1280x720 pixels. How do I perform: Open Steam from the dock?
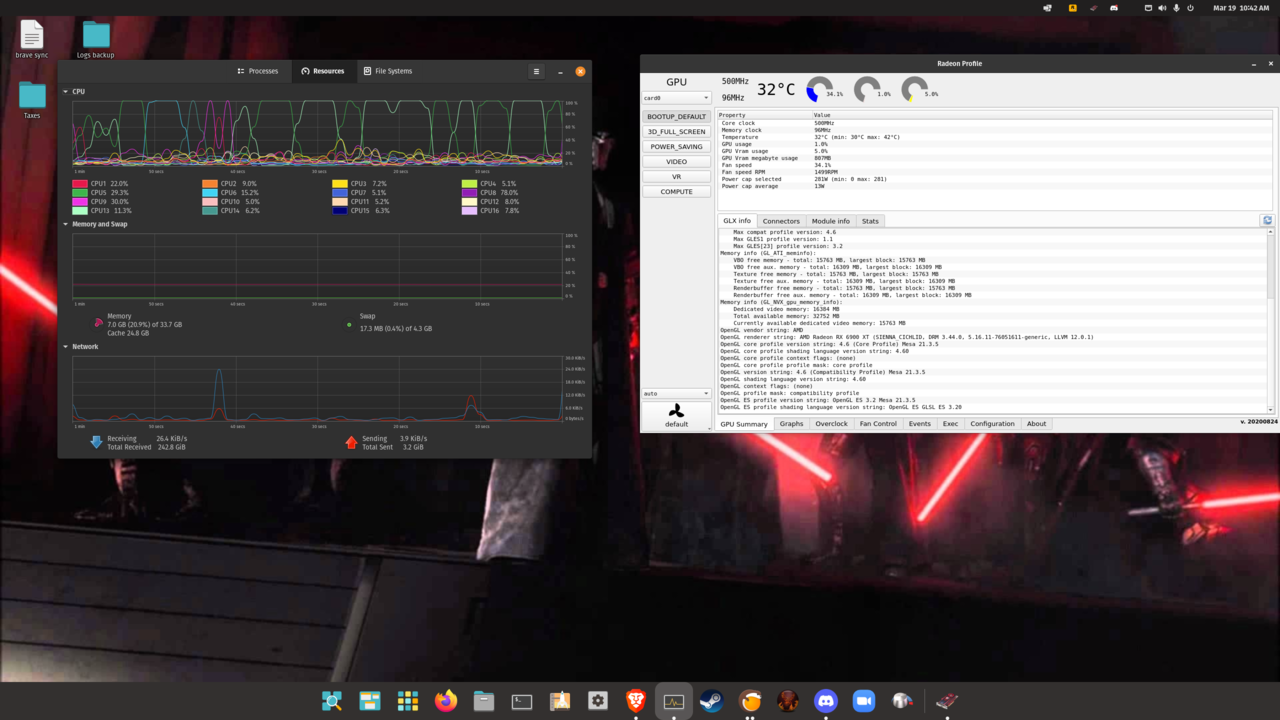(711, 702)
